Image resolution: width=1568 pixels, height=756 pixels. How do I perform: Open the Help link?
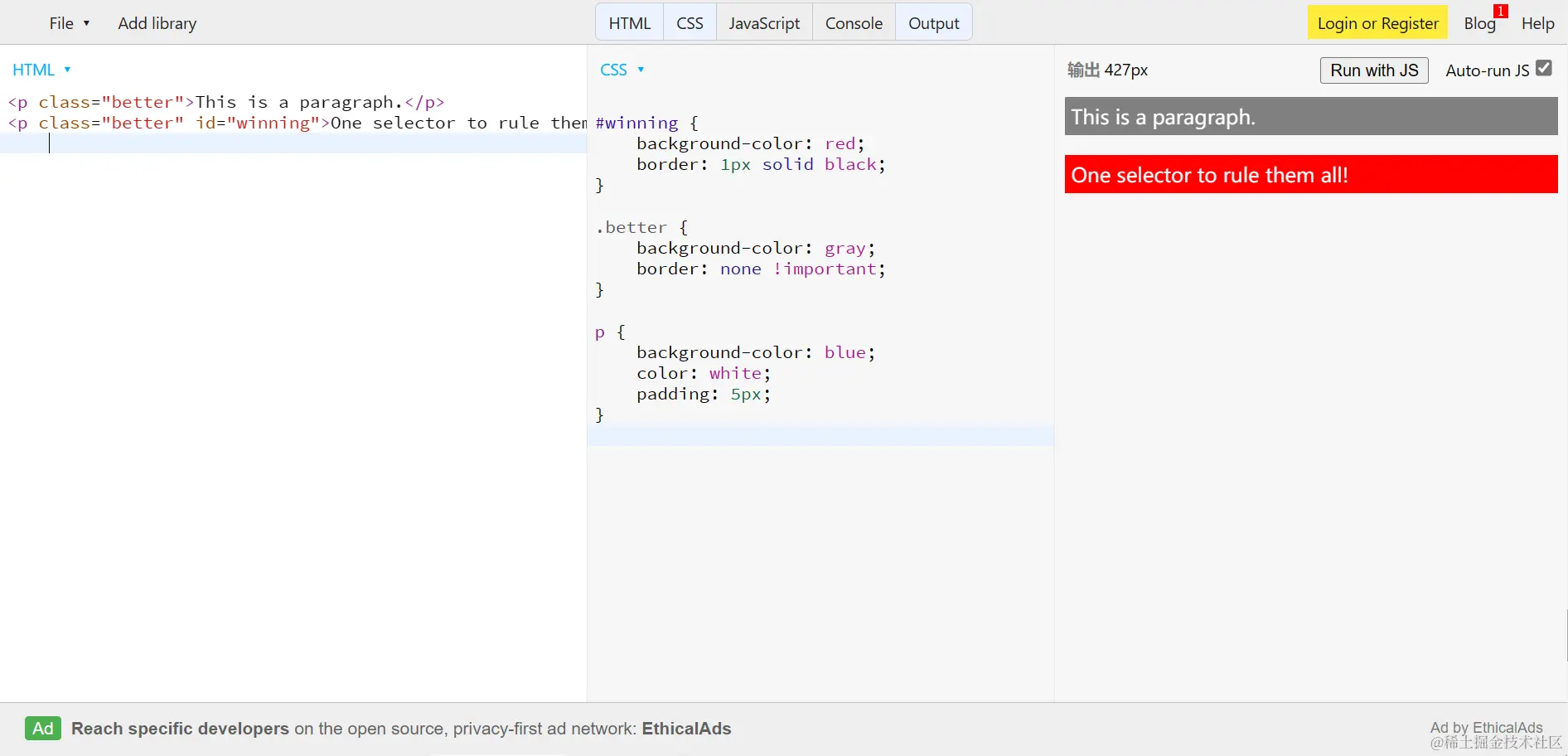tap(1537, 23)
